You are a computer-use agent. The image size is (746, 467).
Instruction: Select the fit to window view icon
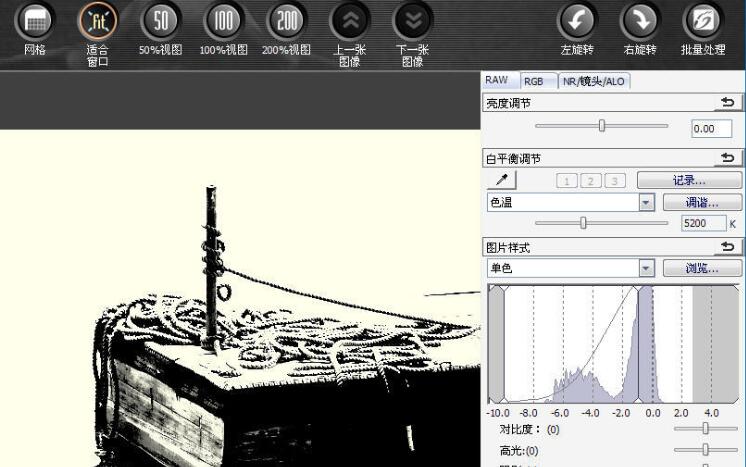coord(97,22)
